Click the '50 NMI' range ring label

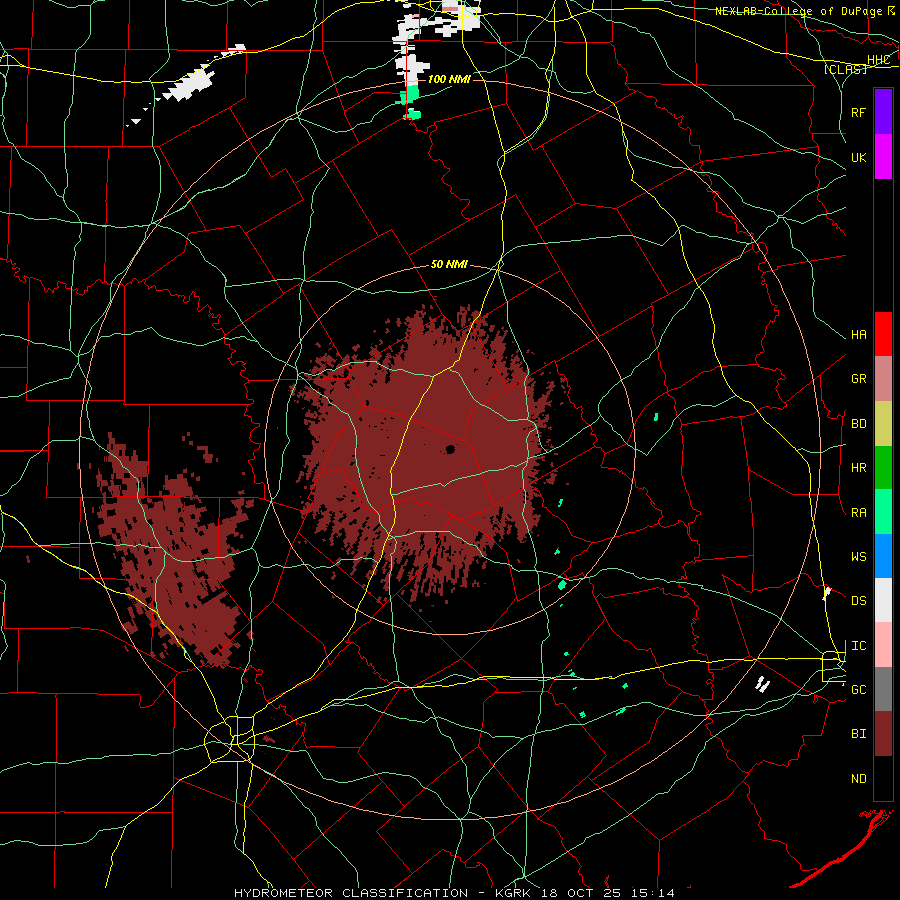(449, 265)
